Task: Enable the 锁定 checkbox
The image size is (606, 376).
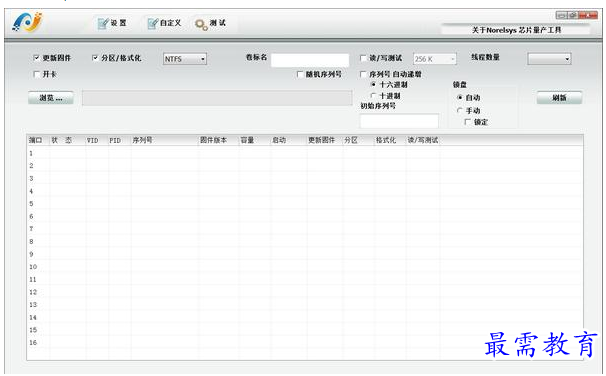Action: point(468,122)
